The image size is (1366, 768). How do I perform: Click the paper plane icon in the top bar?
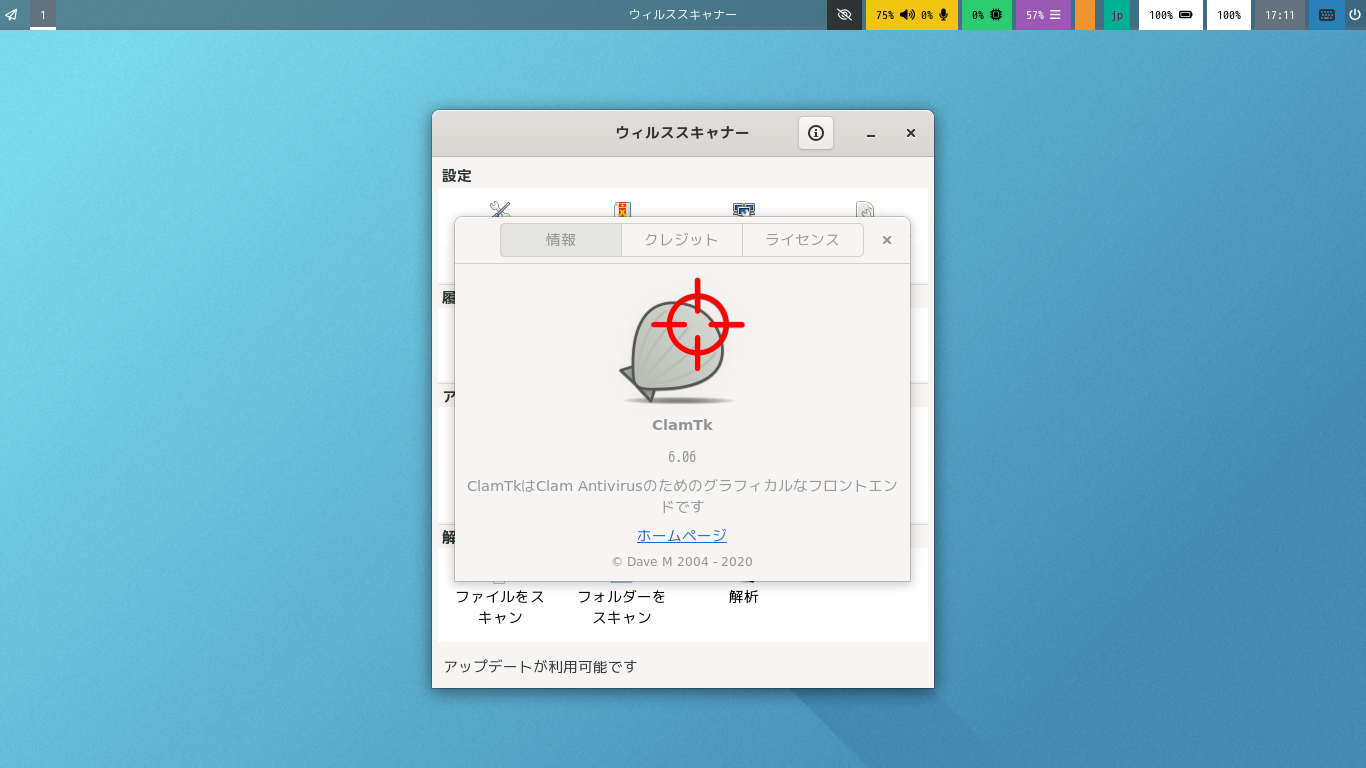[x=12, y=15]
